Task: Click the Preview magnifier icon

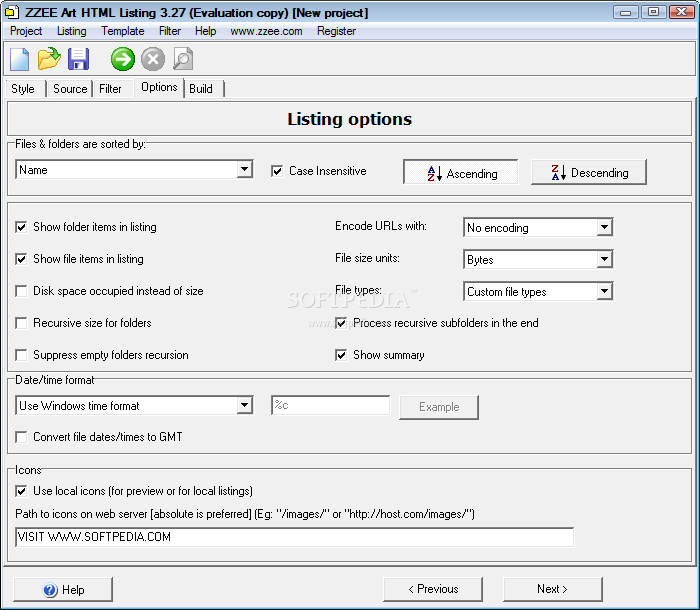Action: pos(183,59)
